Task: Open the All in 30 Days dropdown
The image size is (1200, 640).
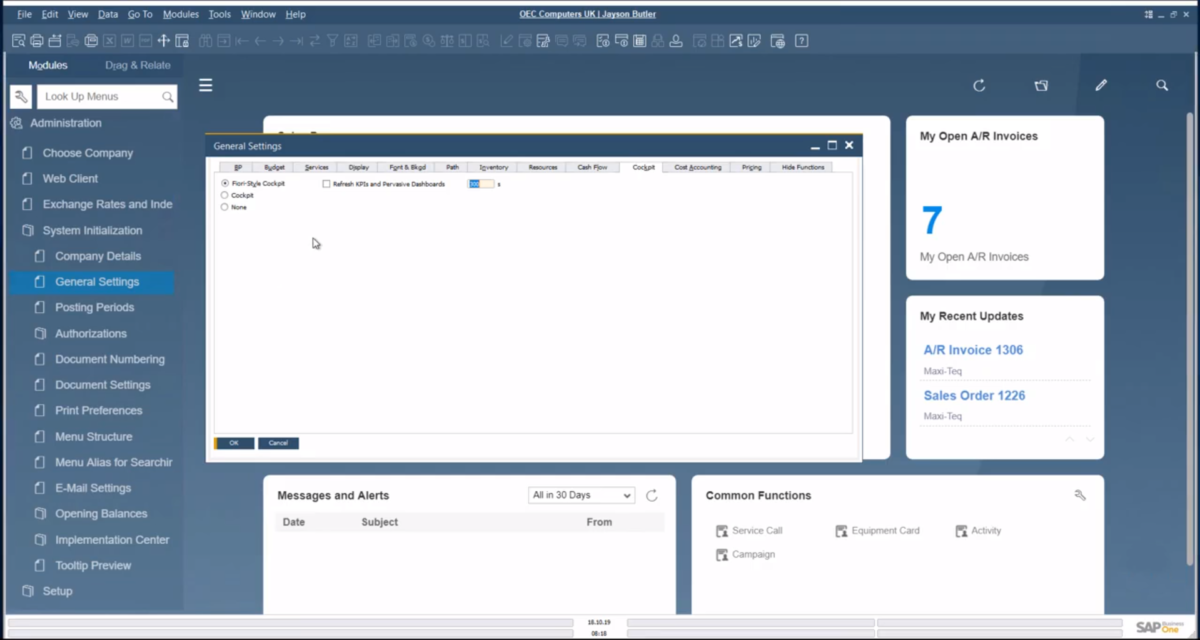Action: tap(581, 496)
